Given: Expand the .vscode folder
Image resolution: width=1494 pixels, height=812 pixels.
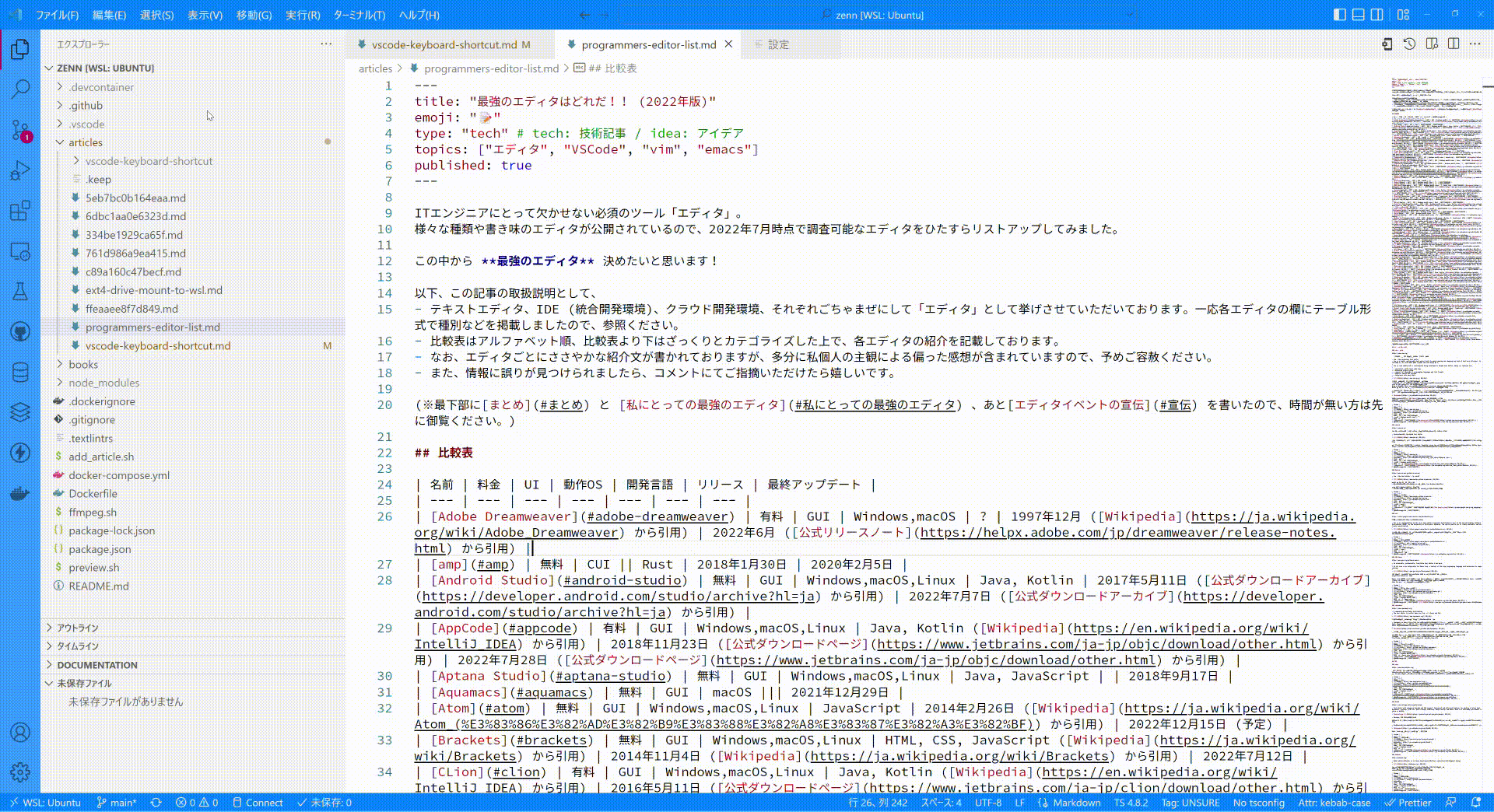Looking at the screenshot, I should (86, 124).
